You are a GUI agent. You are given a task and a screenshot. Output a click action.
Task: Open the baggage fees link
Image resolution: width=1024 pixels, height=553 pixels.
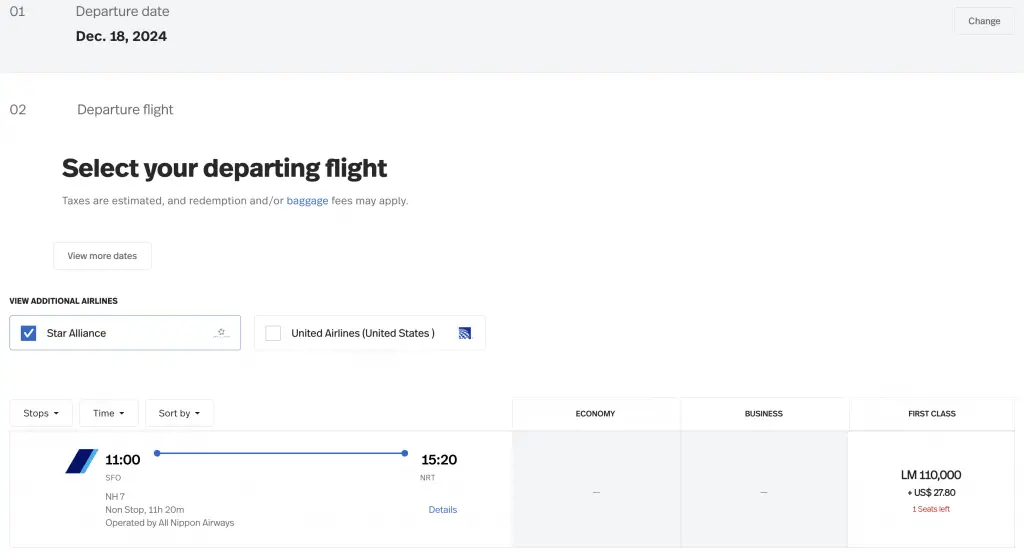coord(307,201)
